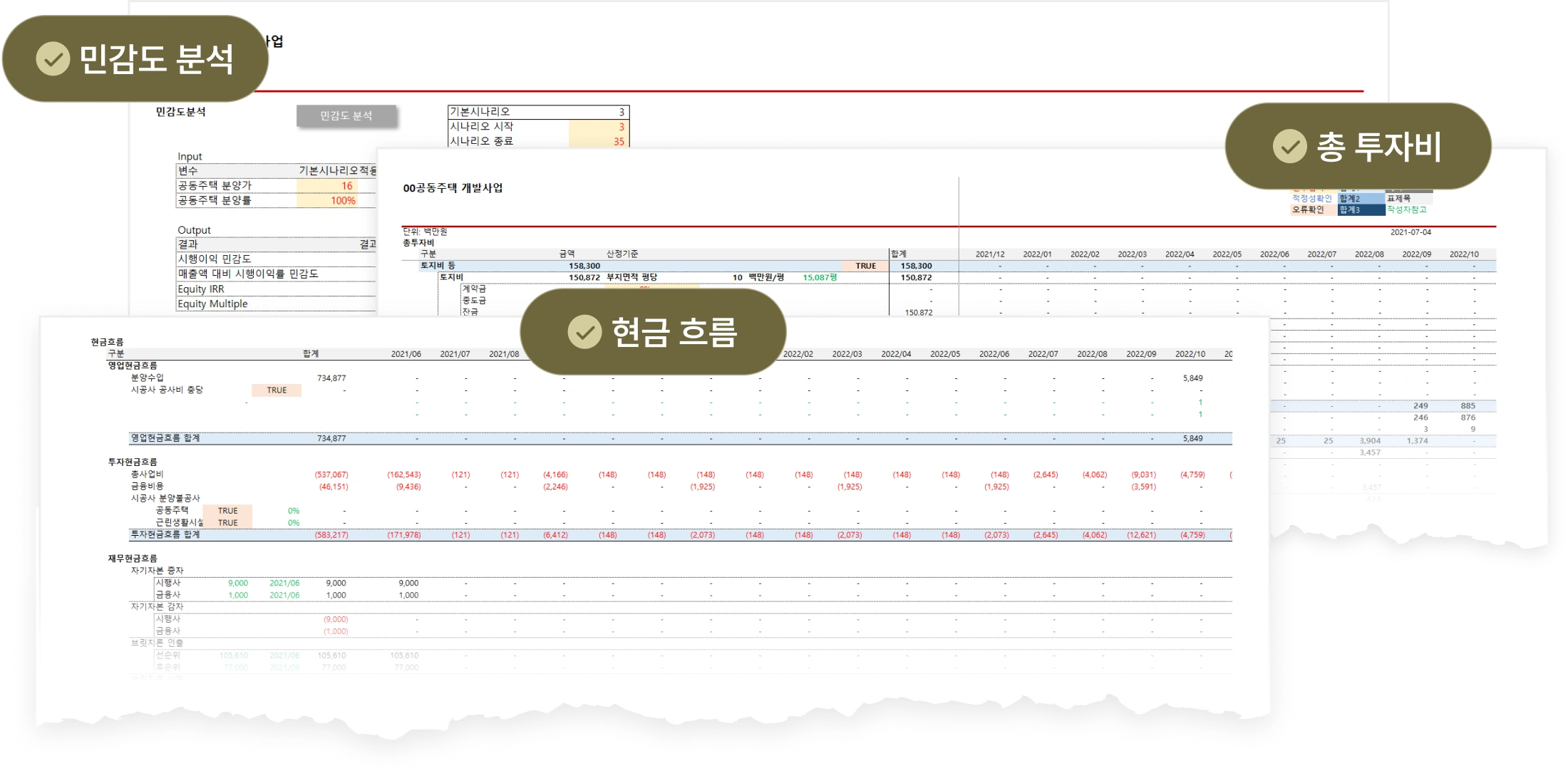This screenshot has height=778, width=1568.
Task: Click the Output section label
Action: tap(194, 230)
